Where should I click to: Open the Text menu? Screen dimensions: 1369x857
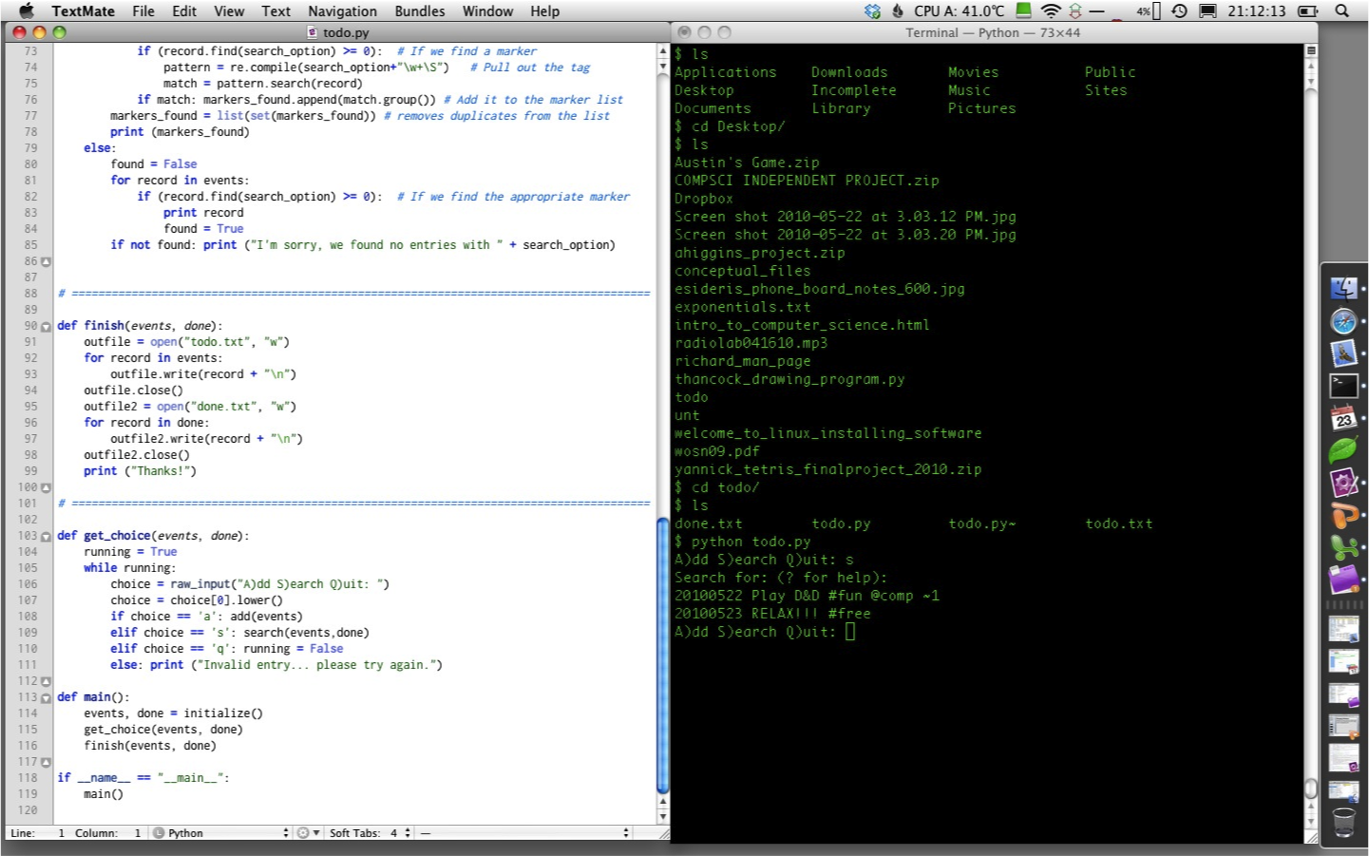click(276, 11)
